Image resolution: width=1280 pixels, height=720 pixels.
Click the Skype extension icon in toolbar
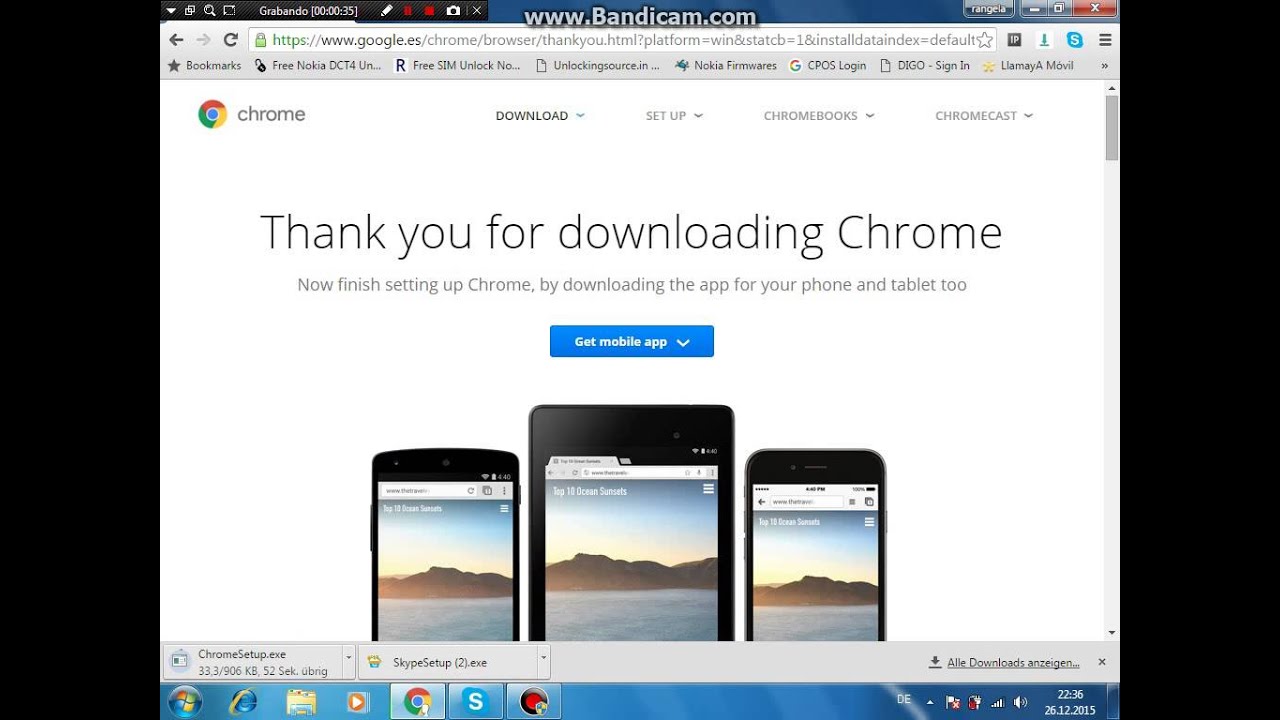pyautogui.click(x=1075, y=40)
